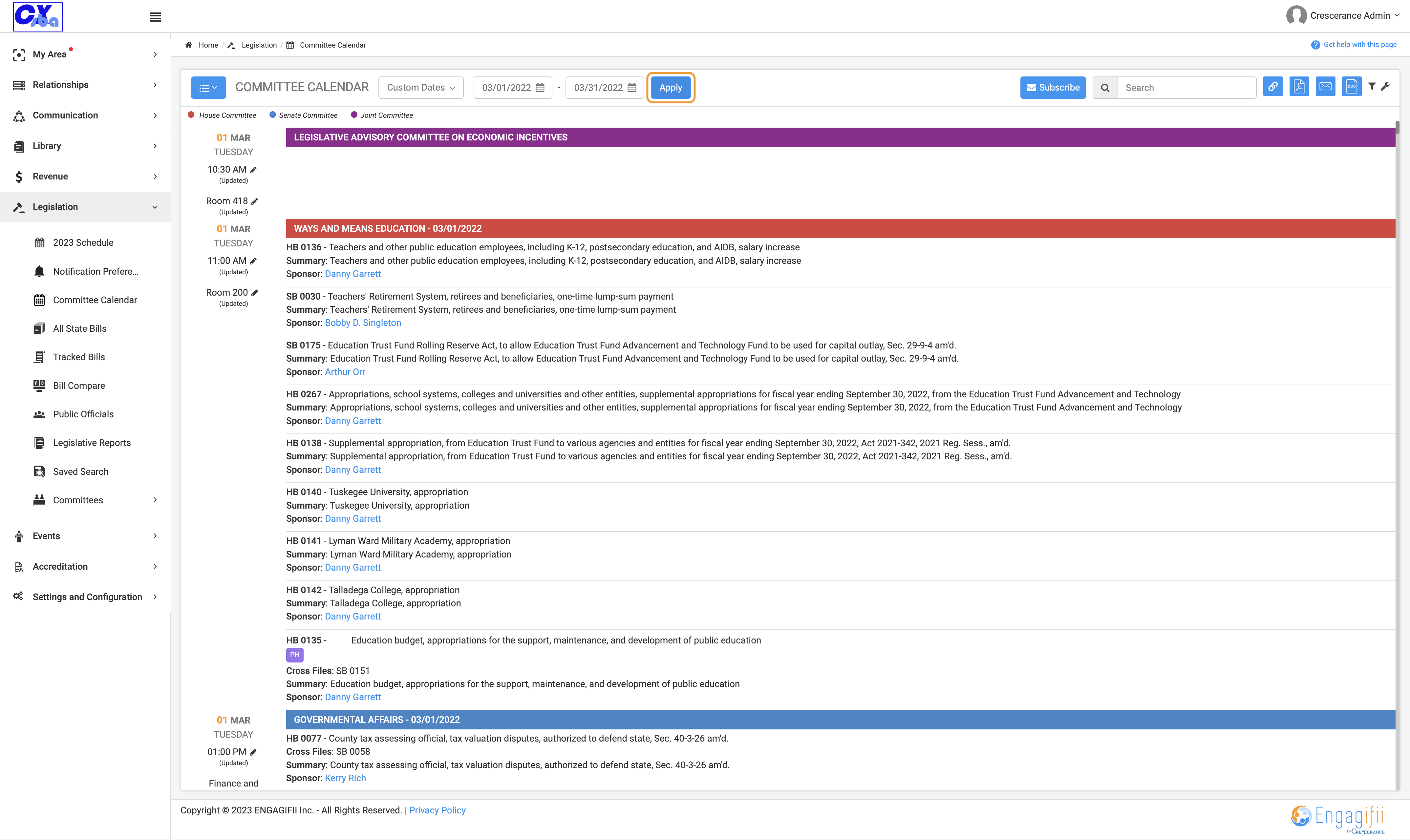Open Kerry Rich sponsor link
Viewport: 1410px width, 840px height.
click(345, 778)
